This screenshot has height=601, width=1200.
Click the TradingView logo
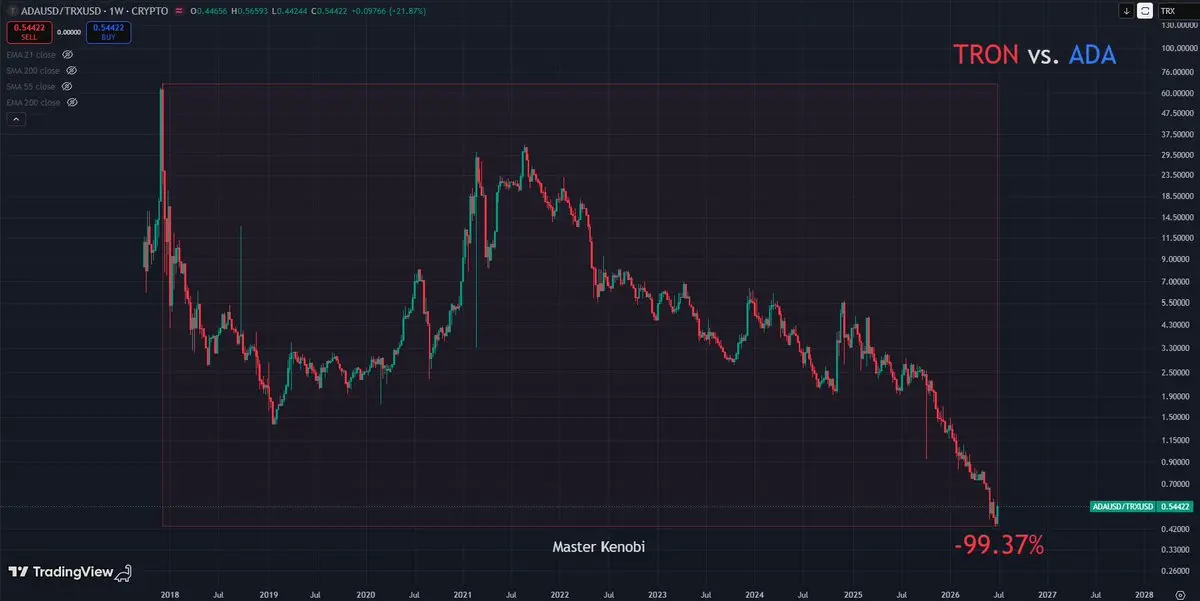(x=70, y=572)
